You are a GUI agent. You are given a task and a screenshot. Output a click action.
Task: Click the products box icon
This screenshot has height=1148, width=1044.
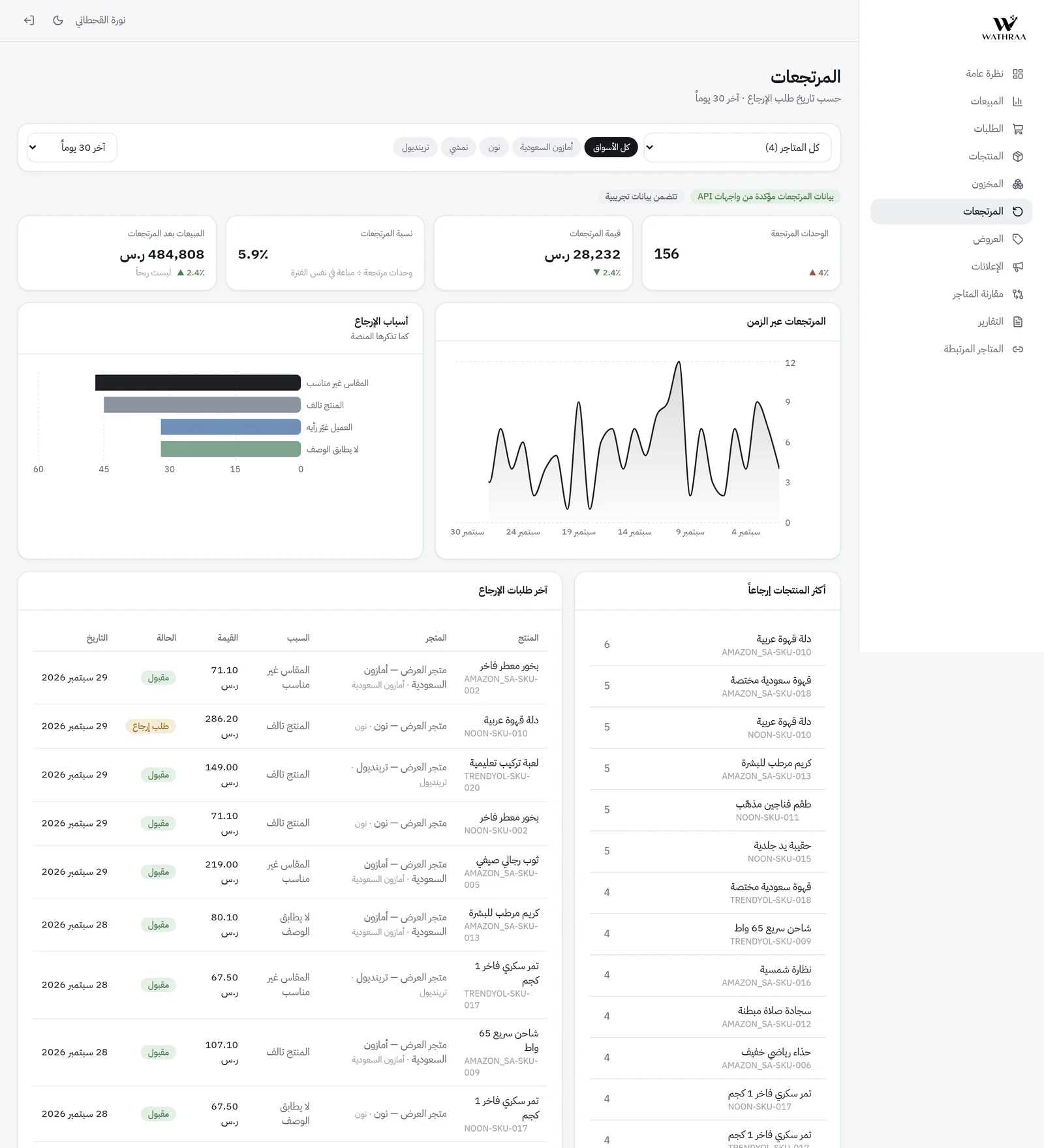(1017, 157)
